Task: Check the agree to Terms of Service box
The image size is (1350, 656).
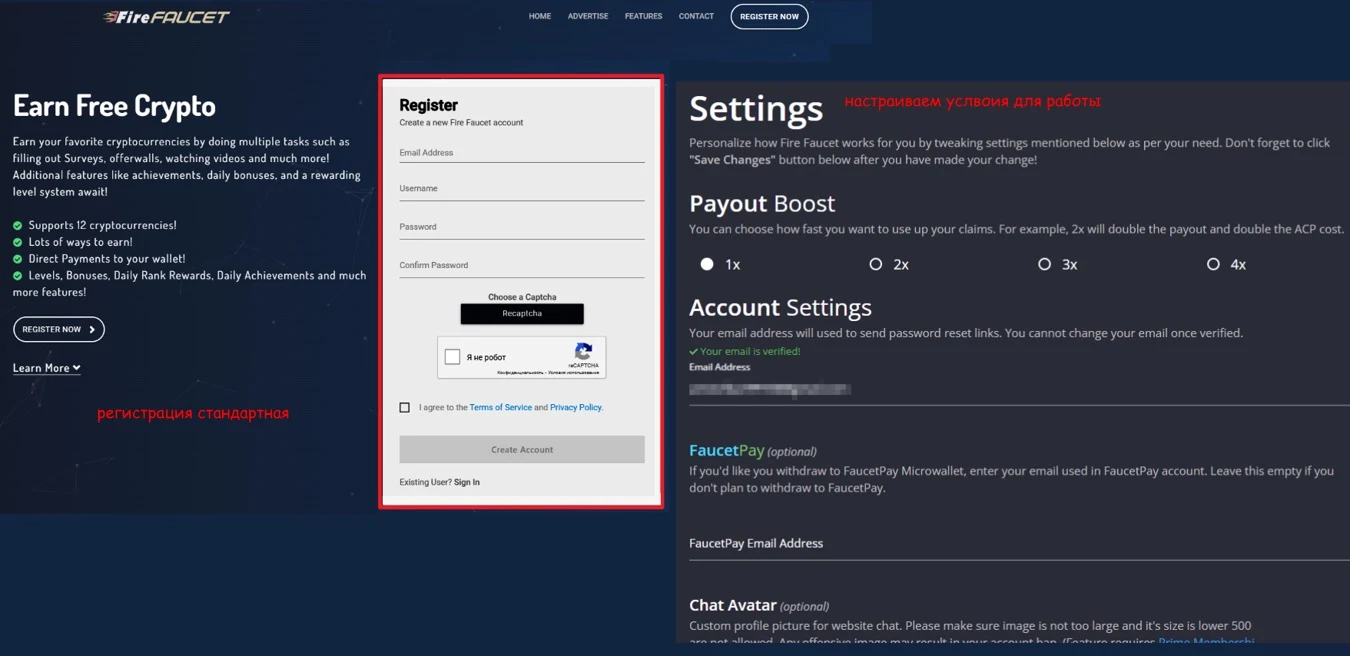Action: (x=404, y=408)
